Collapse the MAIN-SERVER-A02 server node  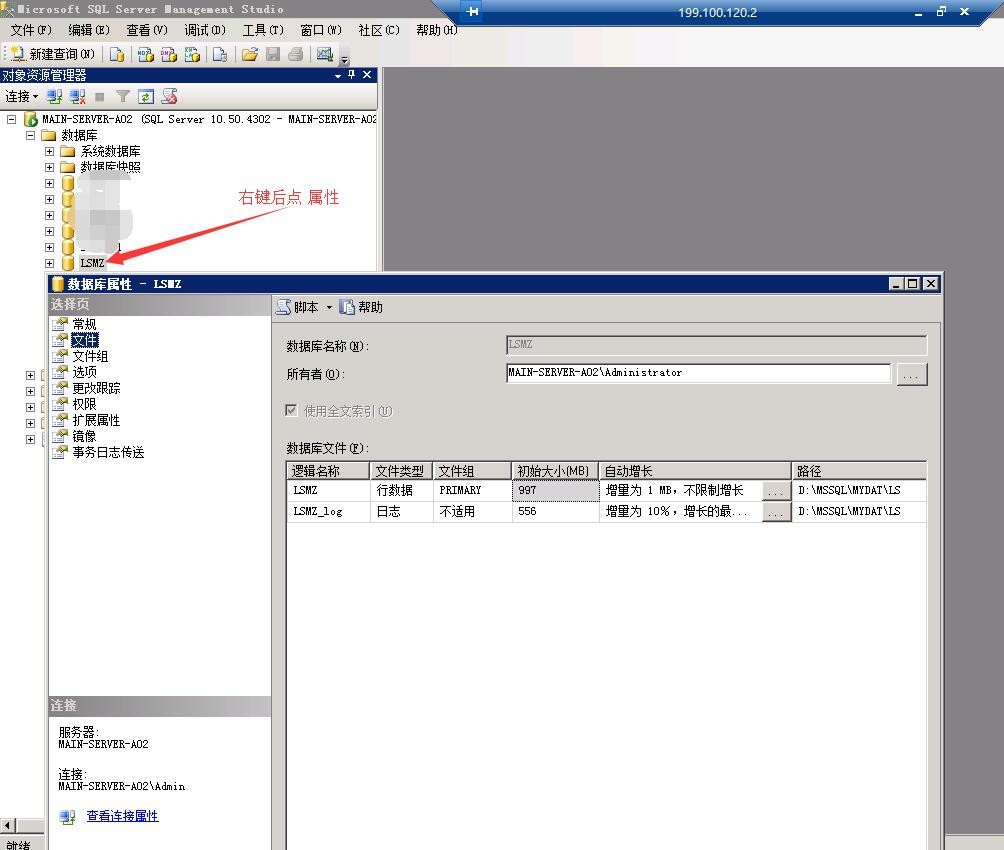pyautogui.click(x=12, y=119)
